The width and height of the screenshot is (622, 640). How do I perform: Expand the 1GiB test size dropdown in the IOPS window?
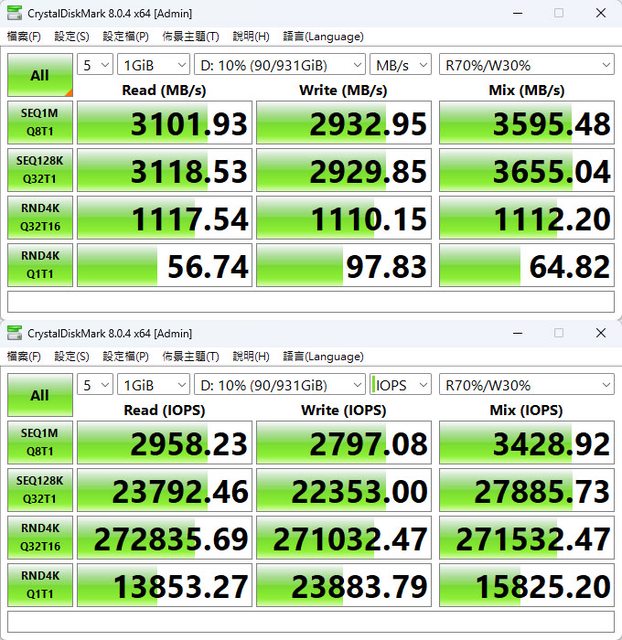point(153,385)
